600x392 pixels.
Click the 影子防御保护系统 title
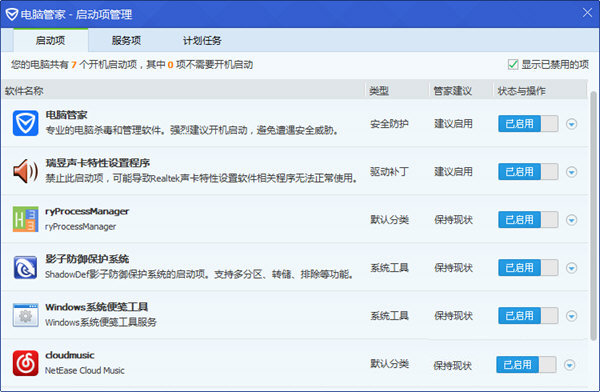click(x=87, y=259)
